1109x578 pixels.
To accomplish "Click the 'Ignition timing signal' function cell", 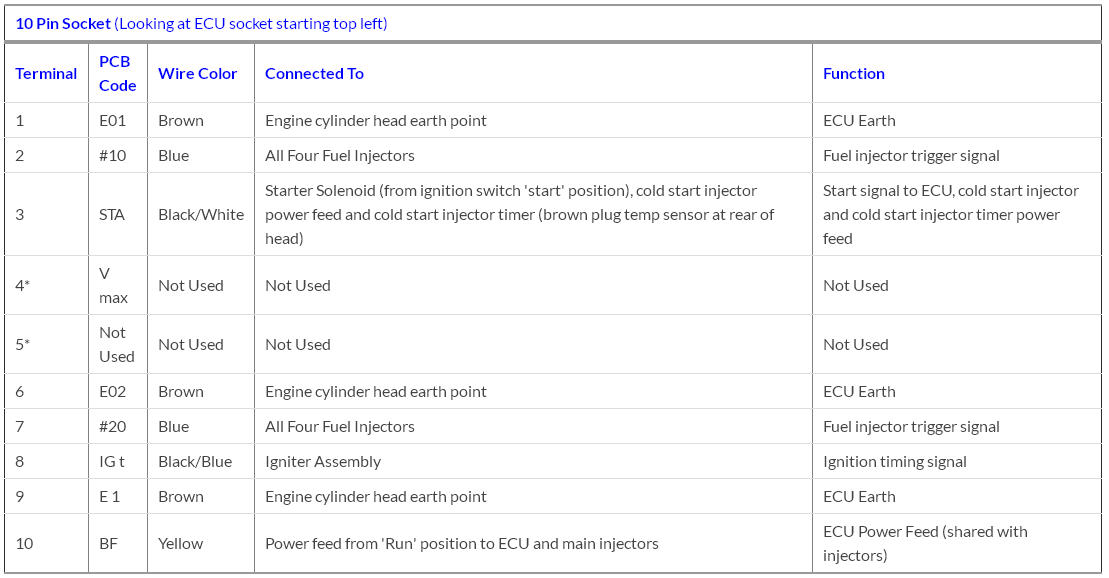I will click(894, 461).
